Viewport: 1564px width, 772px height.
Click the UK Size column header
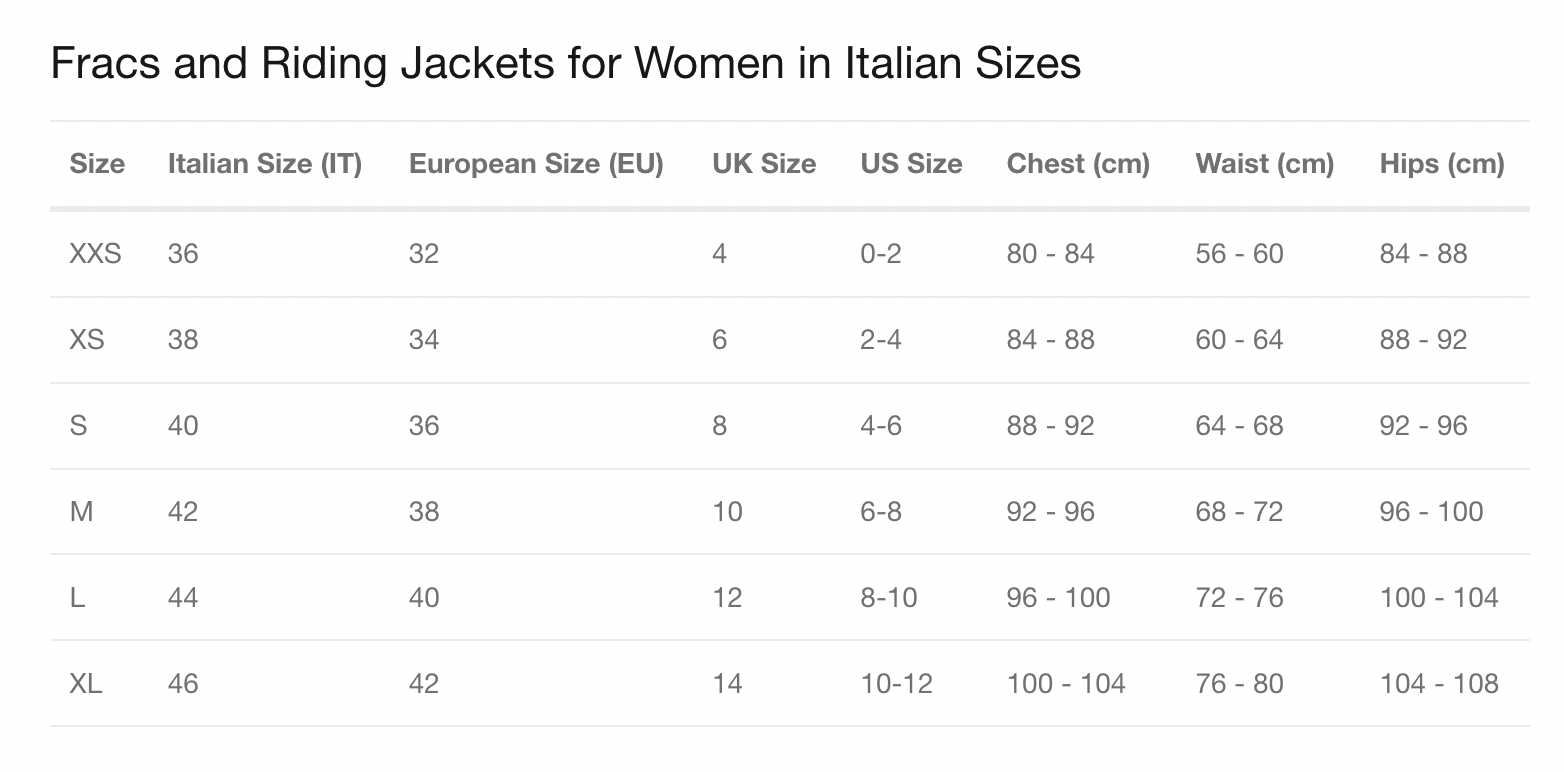point(764,164)
